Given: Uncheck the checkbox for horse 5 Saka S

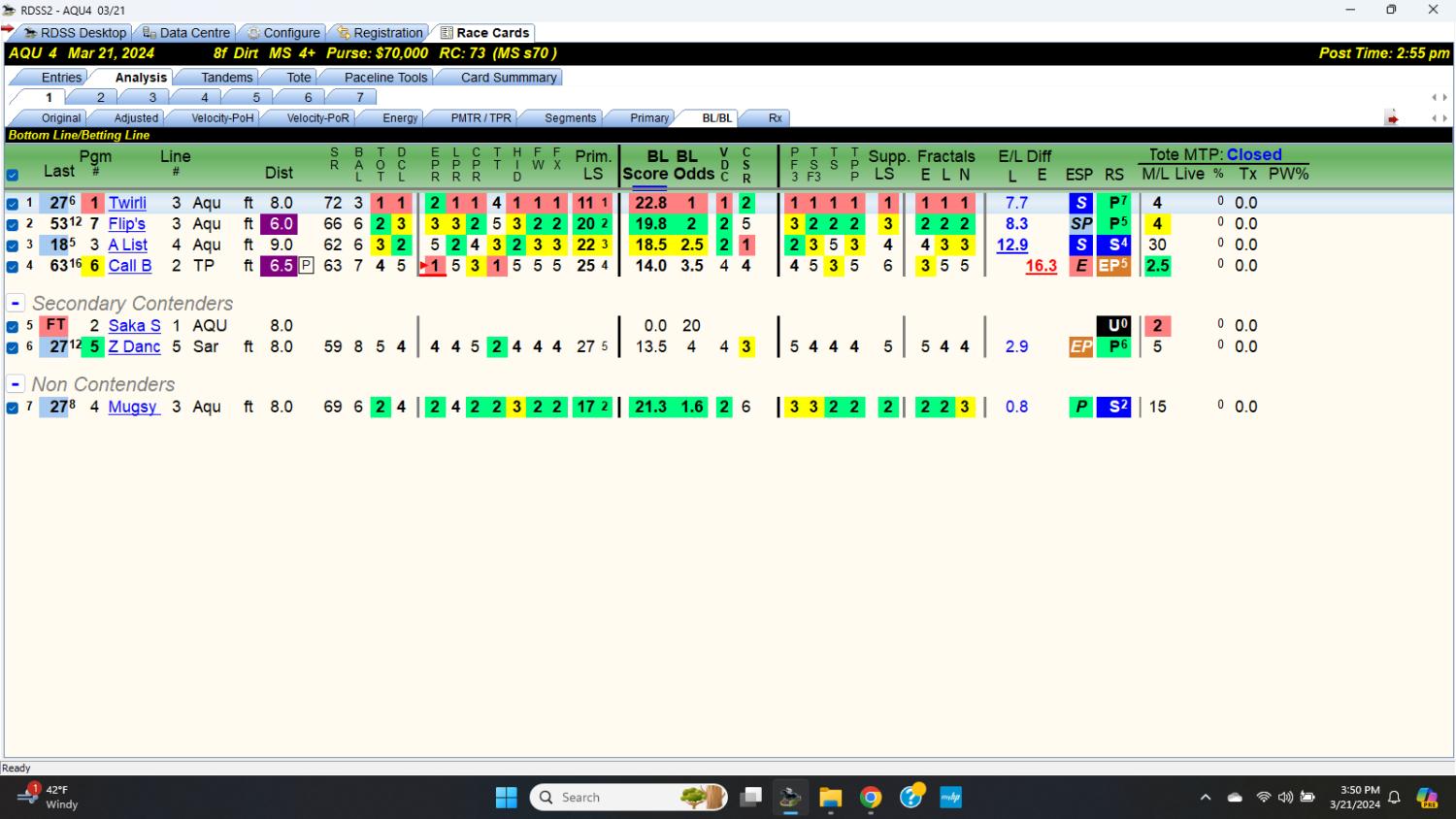Looking at the screenshot, I should point(12,327).
